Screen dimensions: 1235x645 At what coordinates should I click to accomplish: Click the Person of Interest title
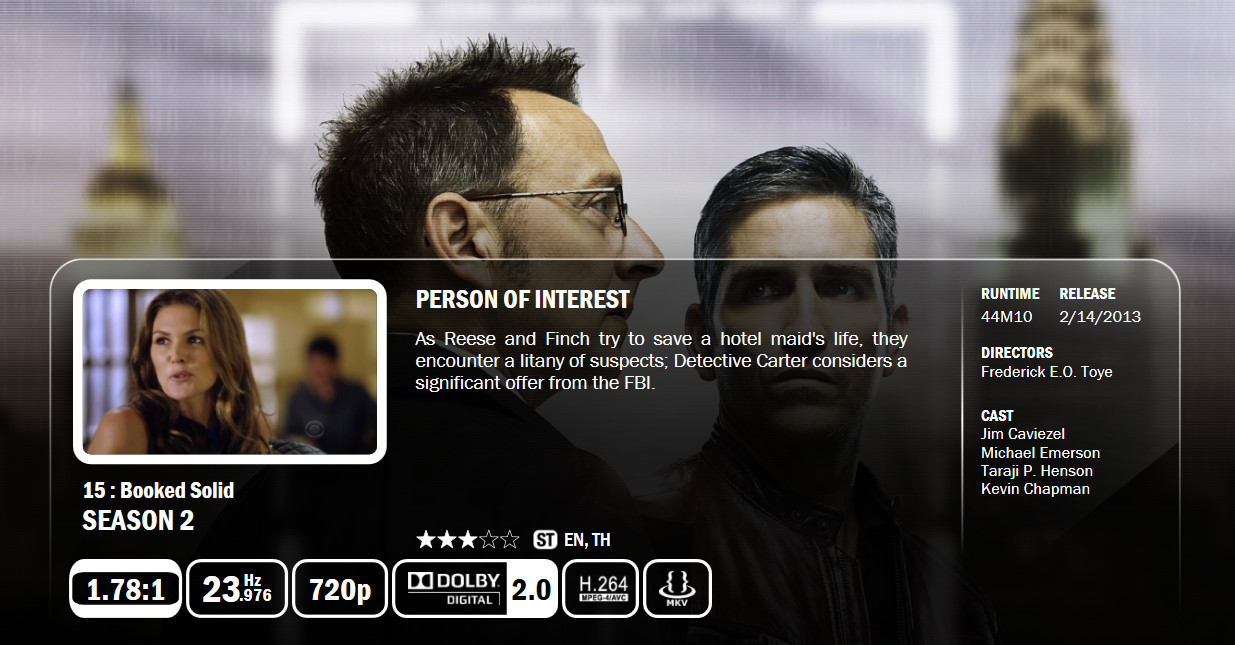[x=523, y=299]
